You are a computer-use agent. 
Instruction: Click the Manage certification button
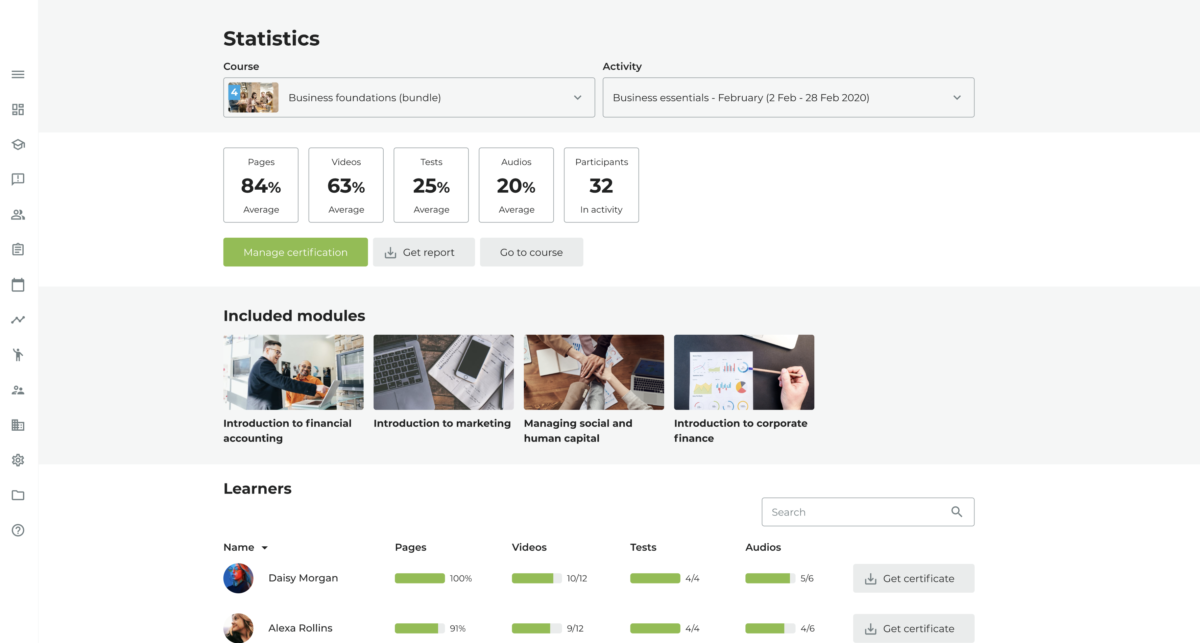tap(295, 252)
